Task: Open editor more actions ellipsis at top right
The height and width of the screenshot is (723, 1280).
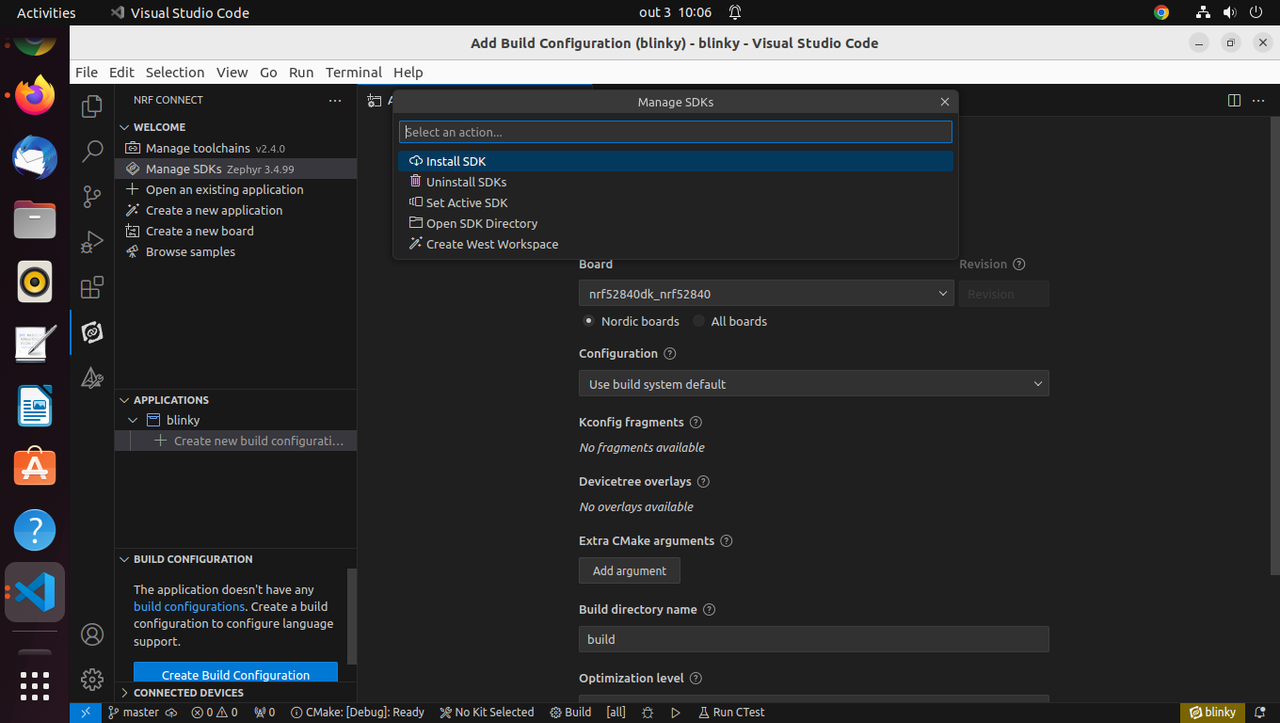Action: (x=1260, y=100)
